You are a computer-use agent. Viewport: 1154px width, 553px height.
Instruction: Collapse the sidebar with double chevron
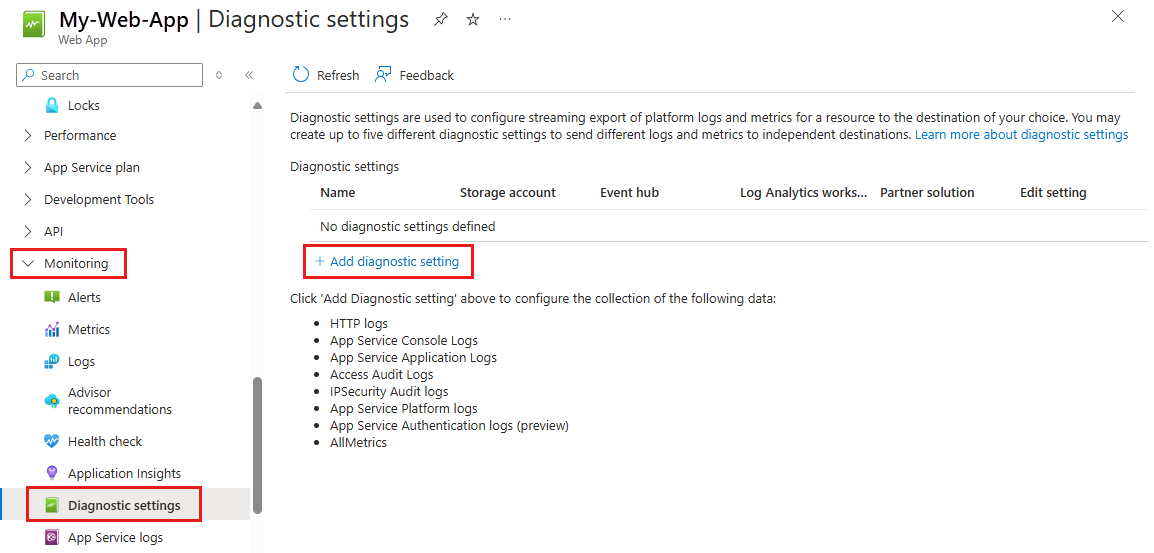click(249, 75)
